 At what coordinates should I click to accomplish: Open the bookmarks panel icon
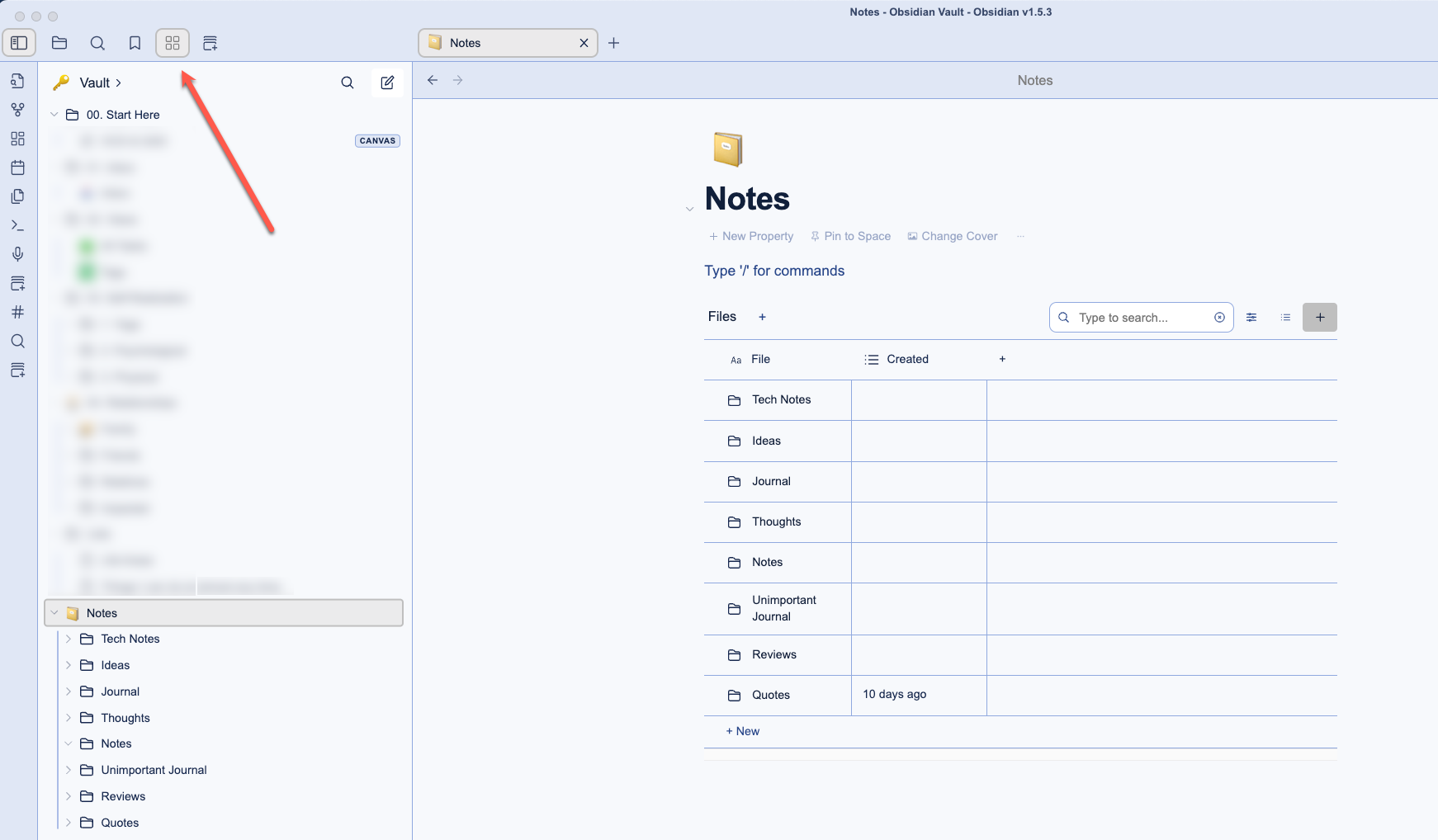point(135,43)
